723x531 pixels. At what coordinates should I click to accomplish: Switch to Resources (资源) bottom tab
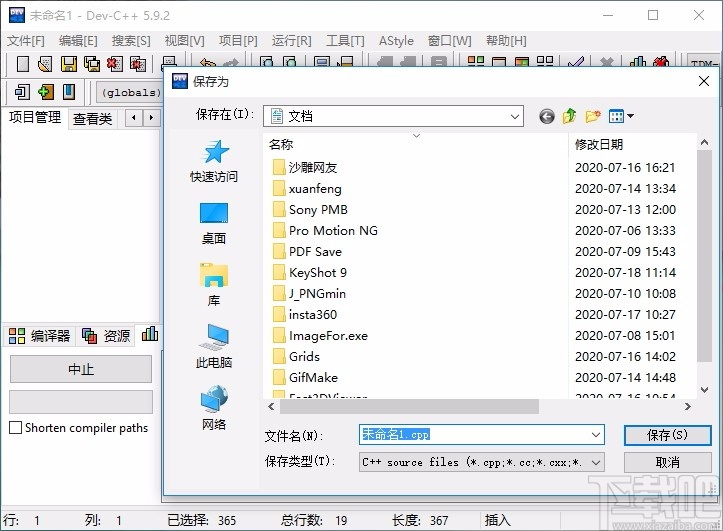106,336
